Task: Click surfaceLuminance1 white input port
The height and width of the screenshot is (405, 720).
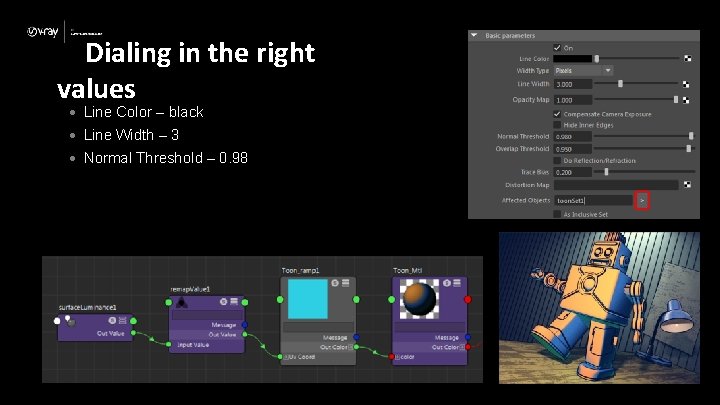Action: pyautogui.click(x=57, y=321)
